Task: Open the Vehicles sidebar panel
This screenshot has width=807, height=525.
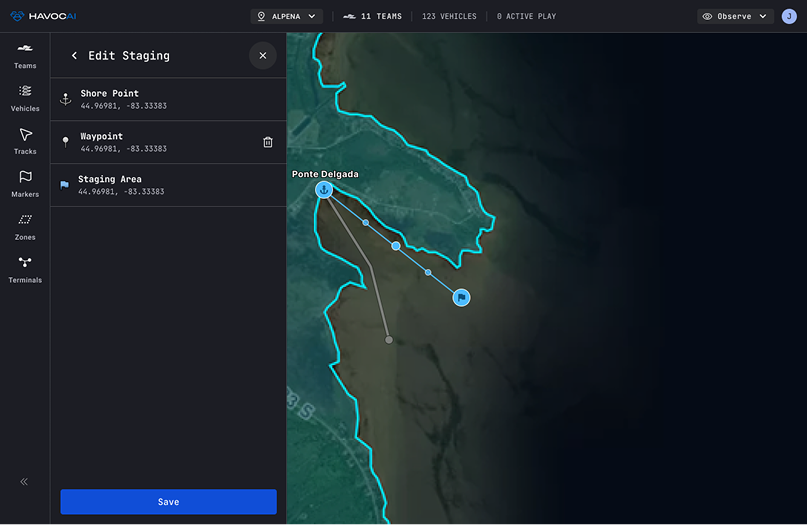Action: (25, 98)
